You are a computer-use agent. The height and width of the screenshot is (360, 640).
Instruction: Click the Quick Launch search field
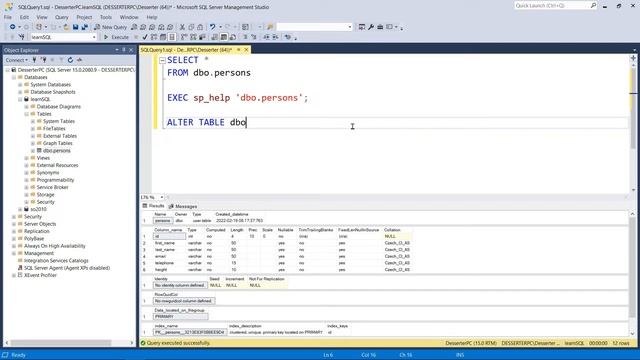coord(551,5)
